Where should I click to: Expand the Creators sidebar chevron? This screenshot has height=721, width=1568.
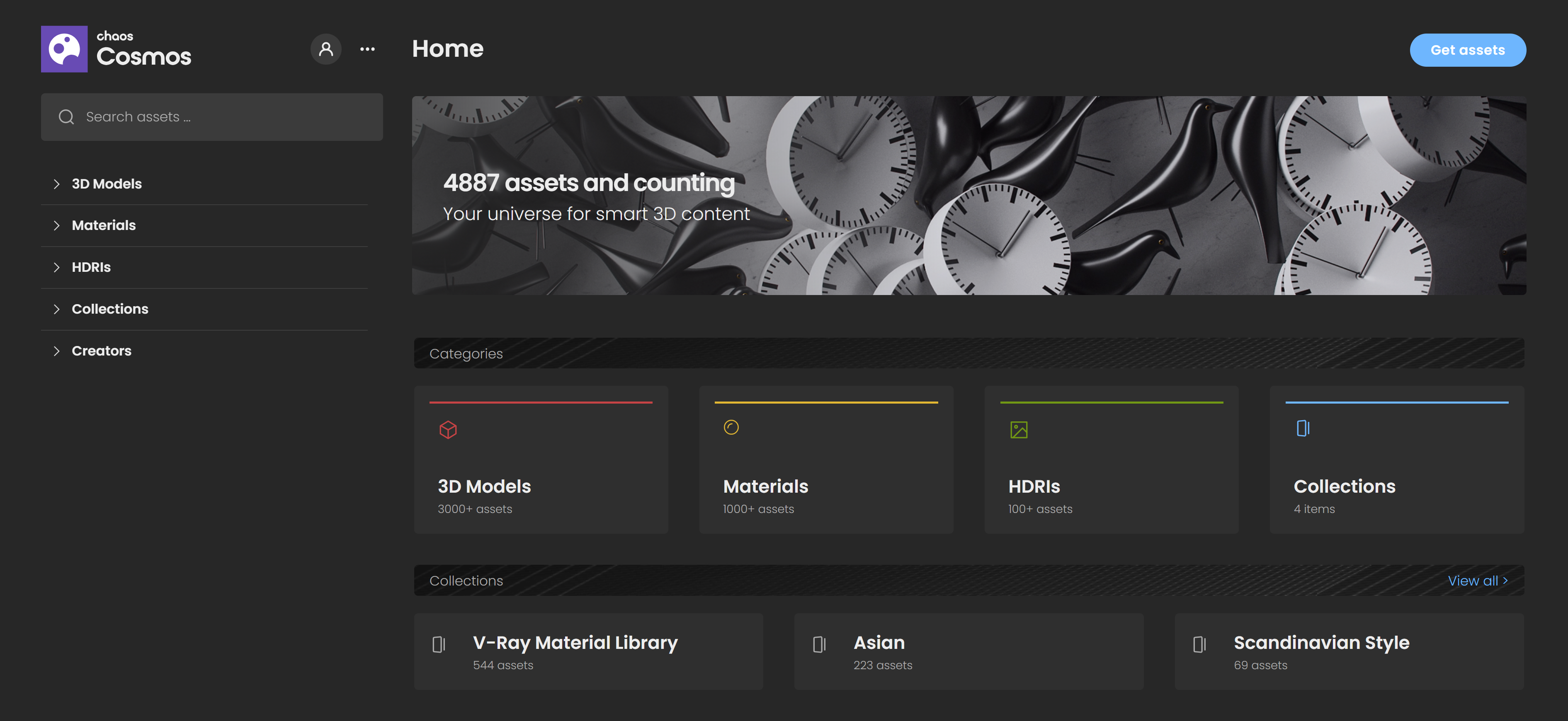pyautogui.click(x=57, y=351)
